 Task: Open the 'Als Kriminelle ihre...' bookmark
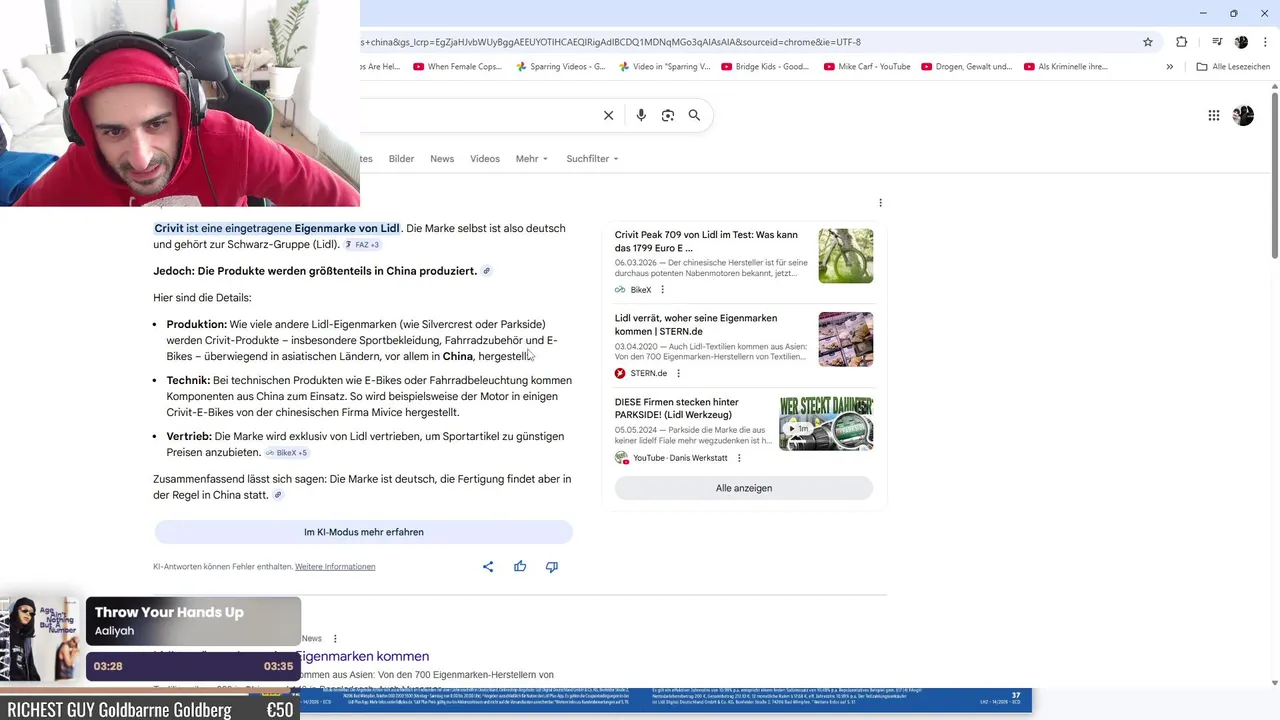(x=1066, y=67)
